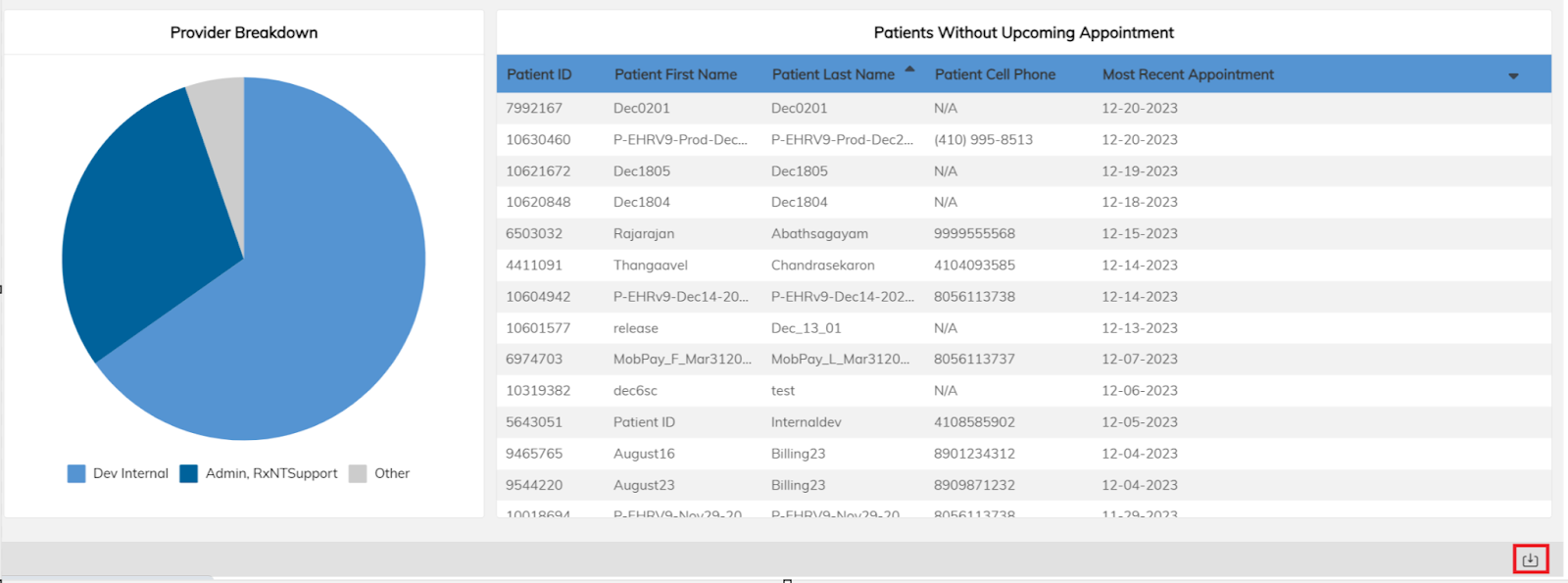Click the ascending sort arrow on Patient Last Name

(x=909, y=70)
